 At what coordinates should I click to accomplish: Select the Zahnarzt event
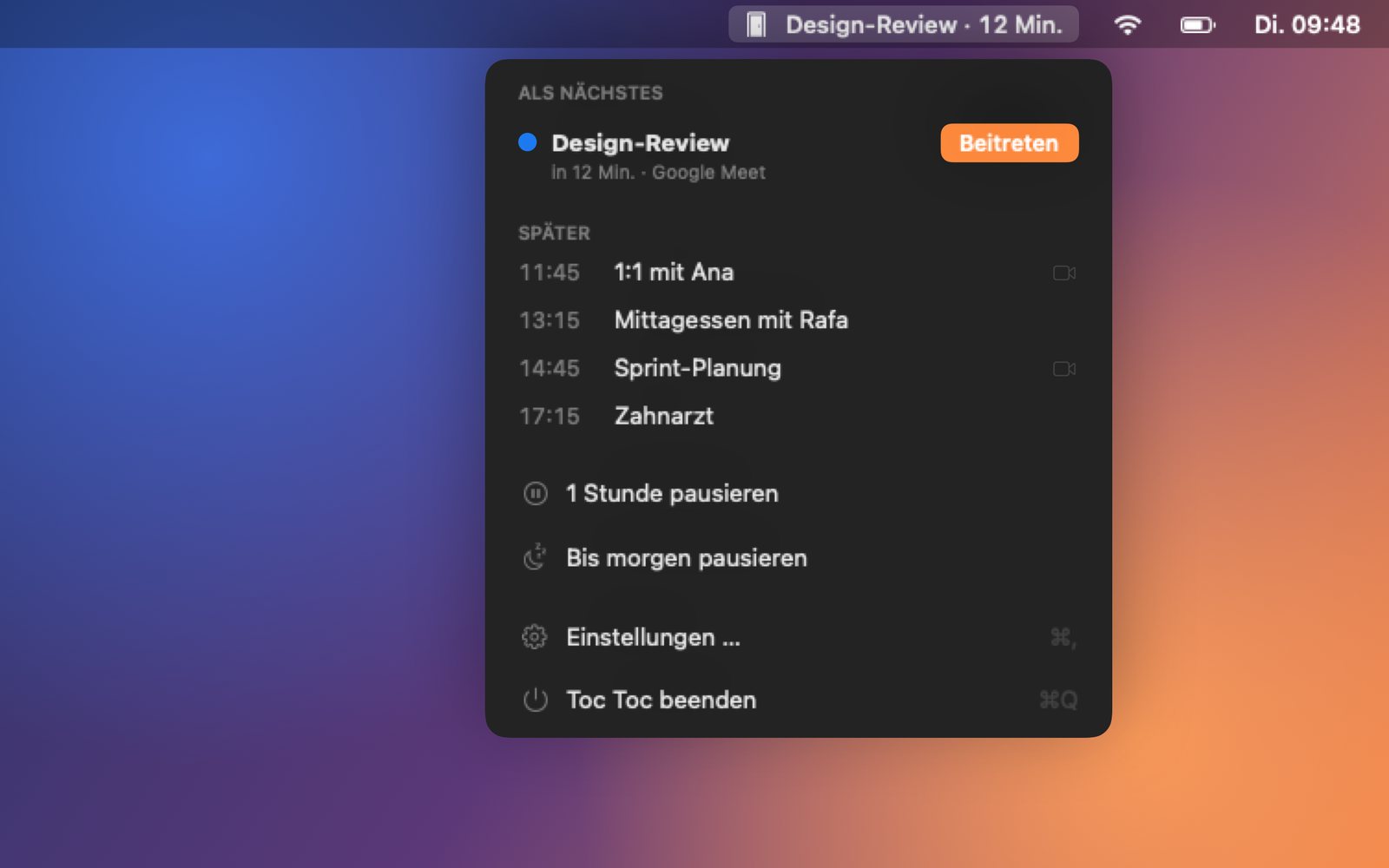(799, 416)
